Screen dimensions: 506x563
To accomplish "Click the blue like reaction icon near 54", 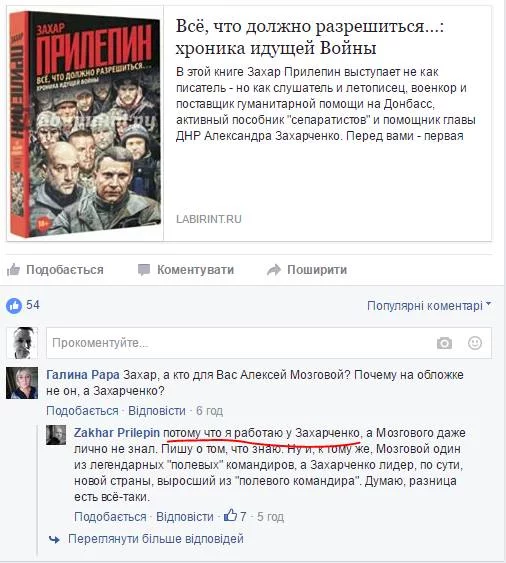I will coord(14,306).
